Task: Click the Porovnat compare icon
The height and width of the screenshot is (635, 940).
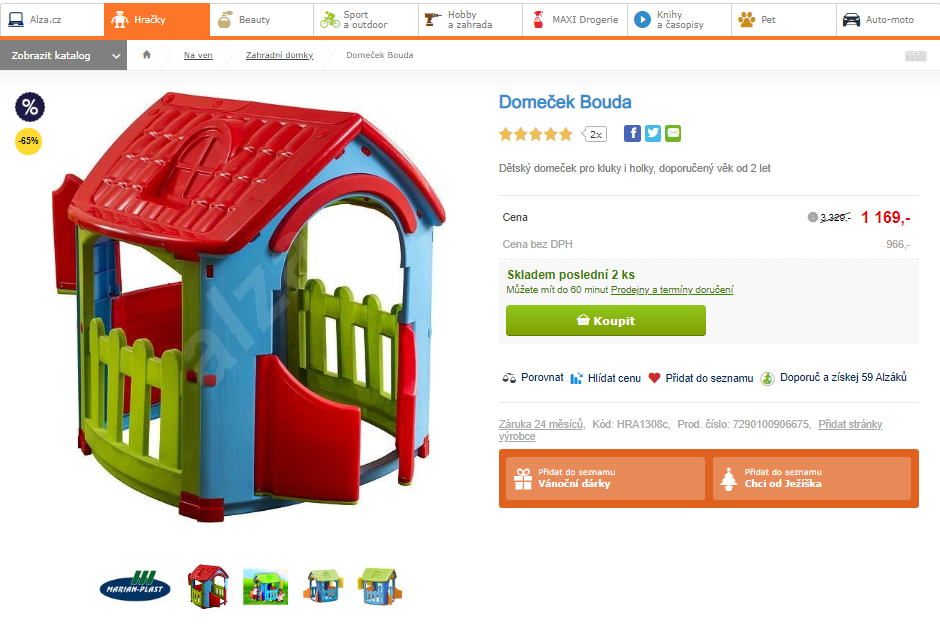Action: click(x=509, y=378)
